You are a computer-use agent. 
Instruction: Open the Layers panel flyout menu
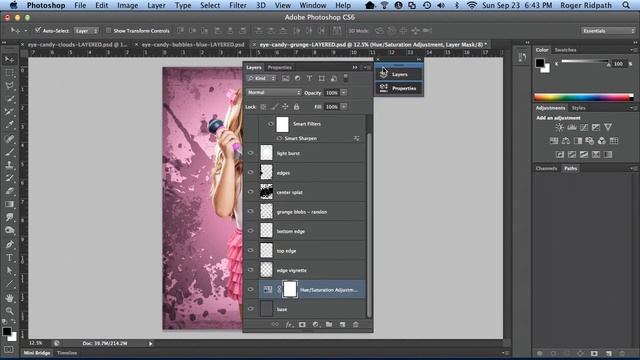pyautogui.click(x=367, y=67)
